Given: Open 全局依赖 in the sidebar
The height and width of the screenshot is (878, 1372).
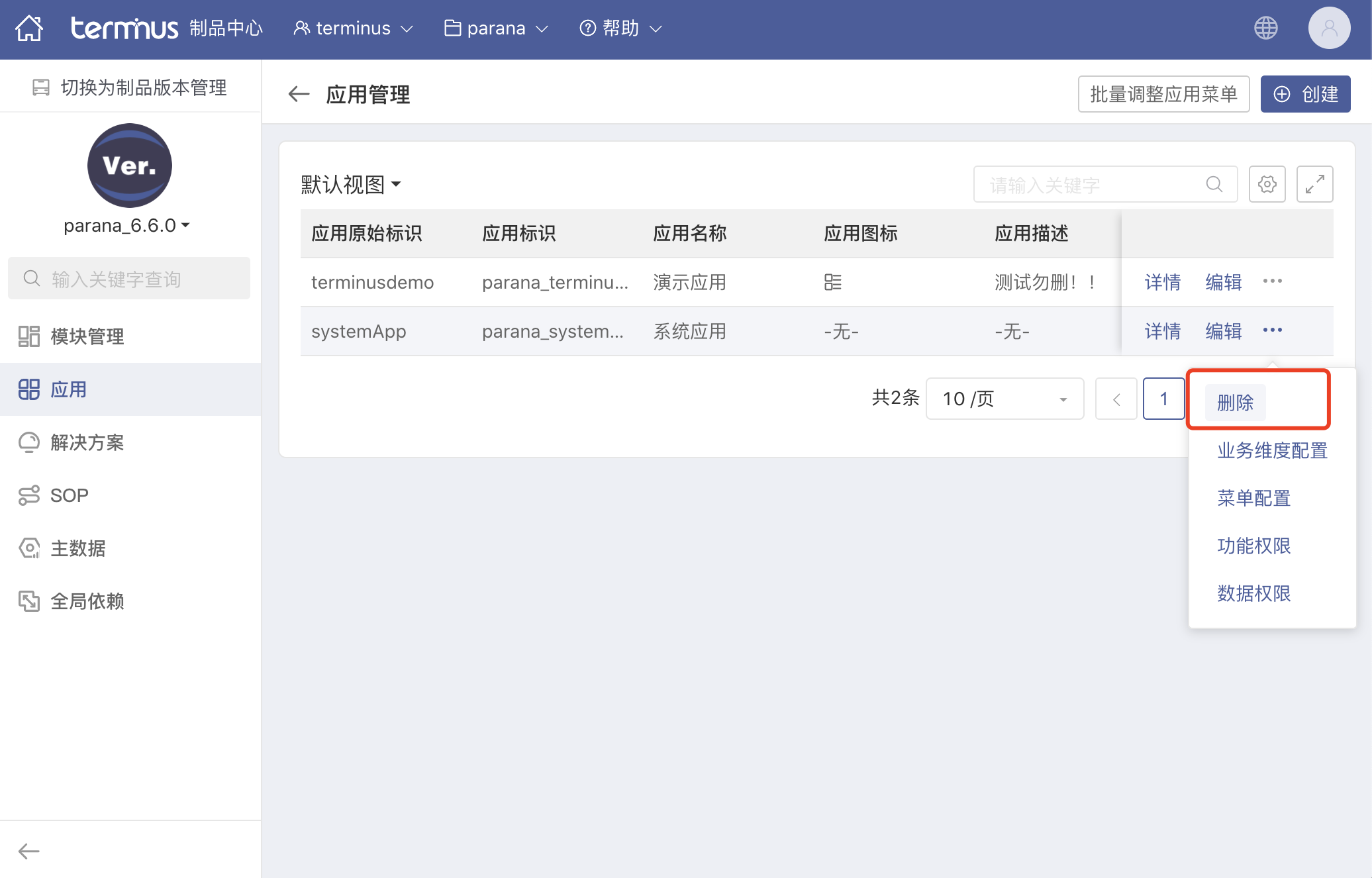Looking at the screenshot, I should click(x=130, y=601).
